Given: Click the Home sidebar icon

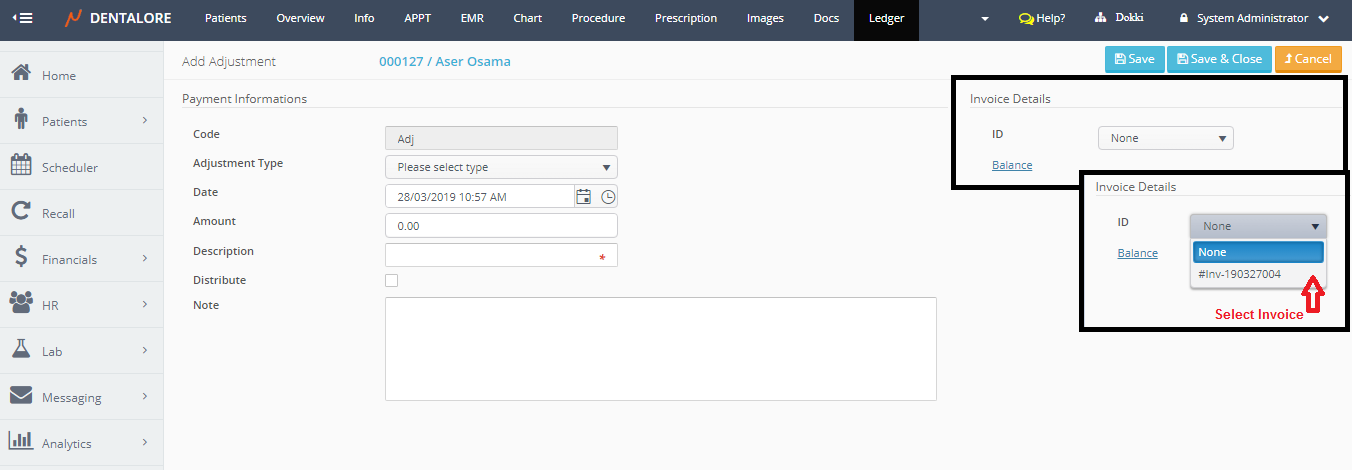Looking at the screenshot, I should 20,75.
